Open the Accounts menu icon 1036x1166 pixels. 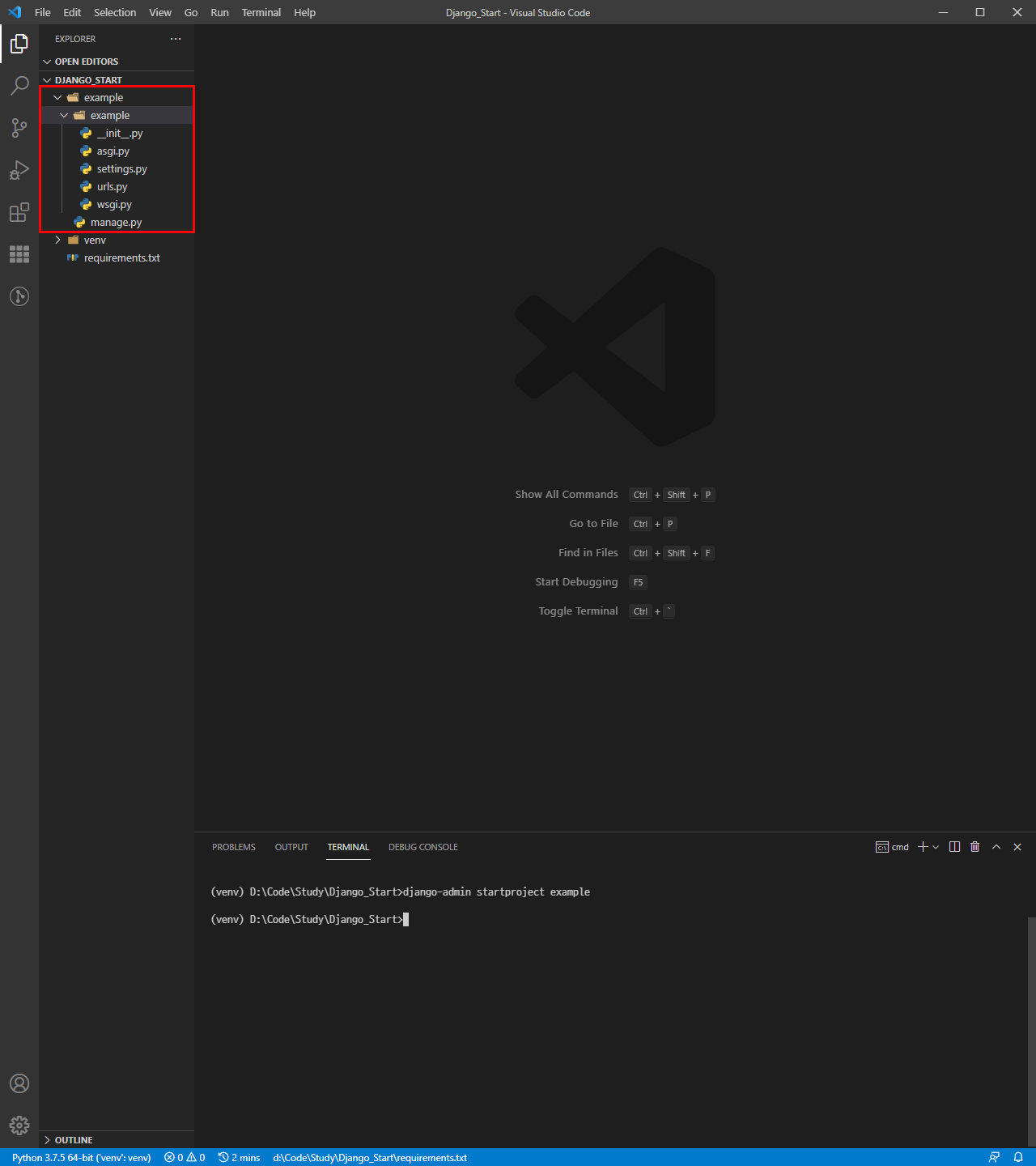coord(19,1083)
